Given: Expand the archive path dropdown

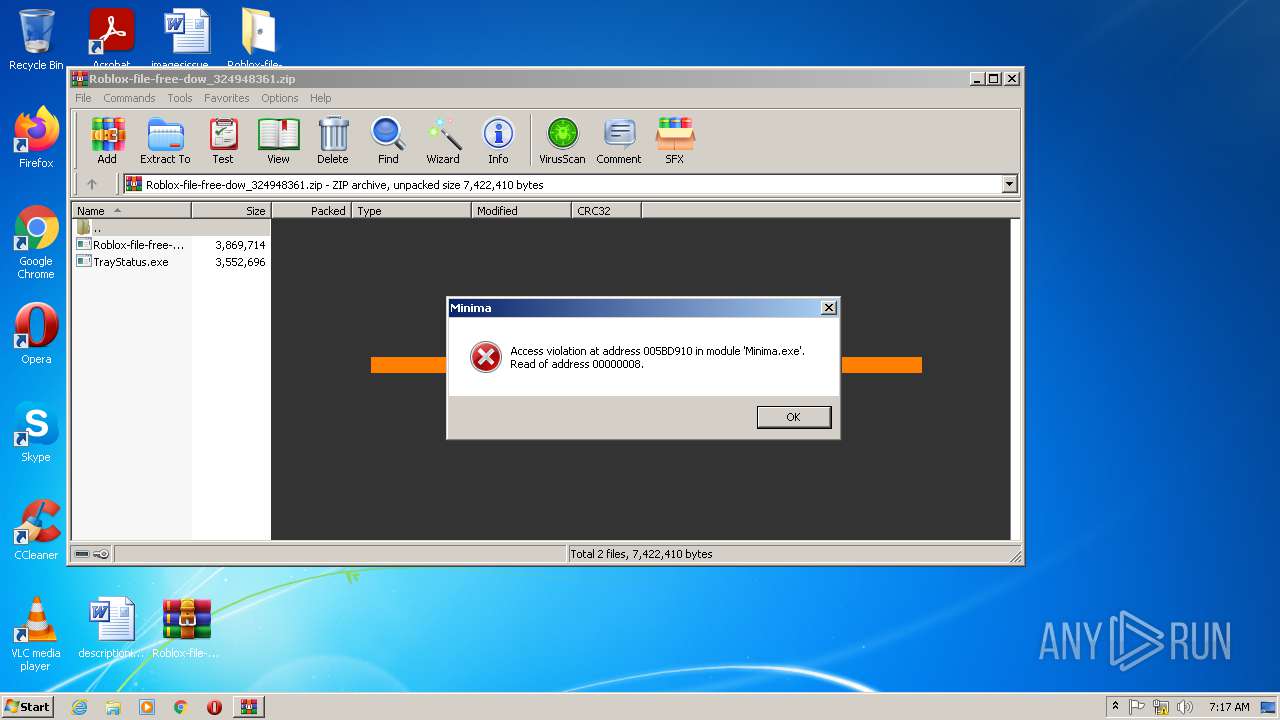Looking at the screenshot, I should 1009,184.
